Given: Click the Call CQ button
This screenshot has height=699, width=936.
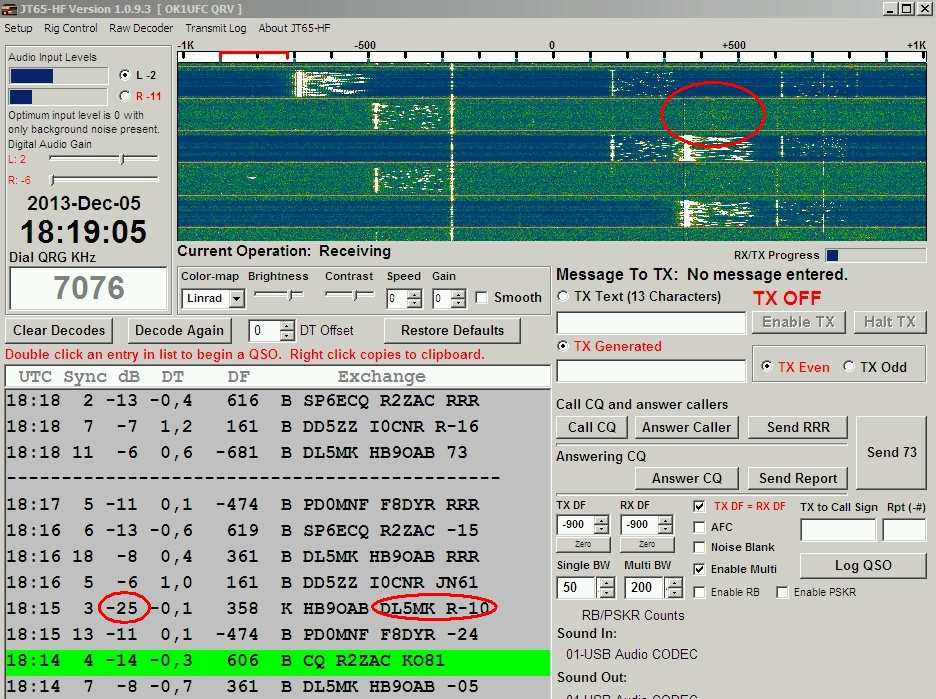Looking at the screenshot, I should click(592, 427).
